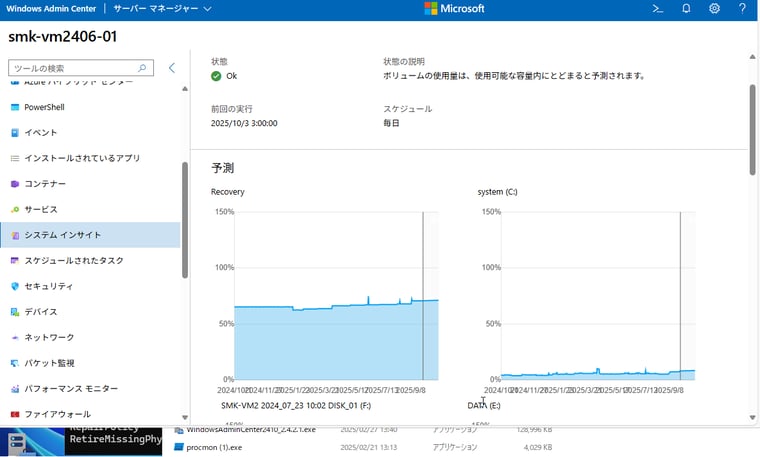
Task: Click the Windows Admin Center title link
Action: click(x=51, y=9)
